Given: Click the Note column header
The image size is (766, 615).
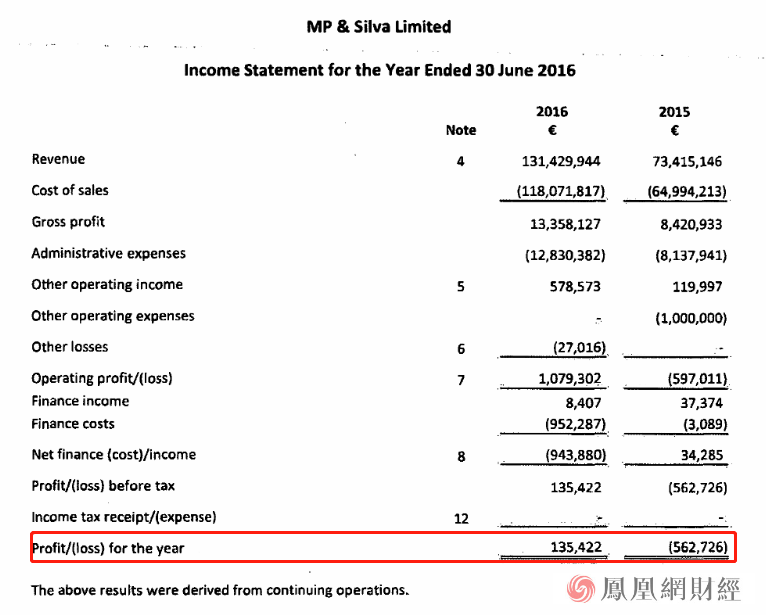Looking at the screenshot, I should [x=461, y=130].
